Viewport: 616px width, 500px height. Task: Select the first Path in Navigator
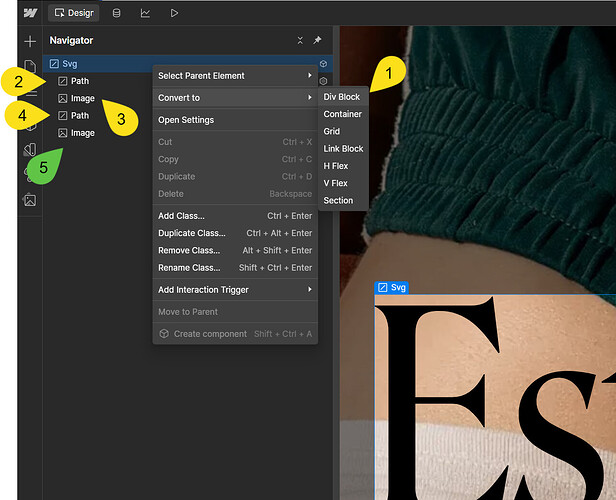80,81
